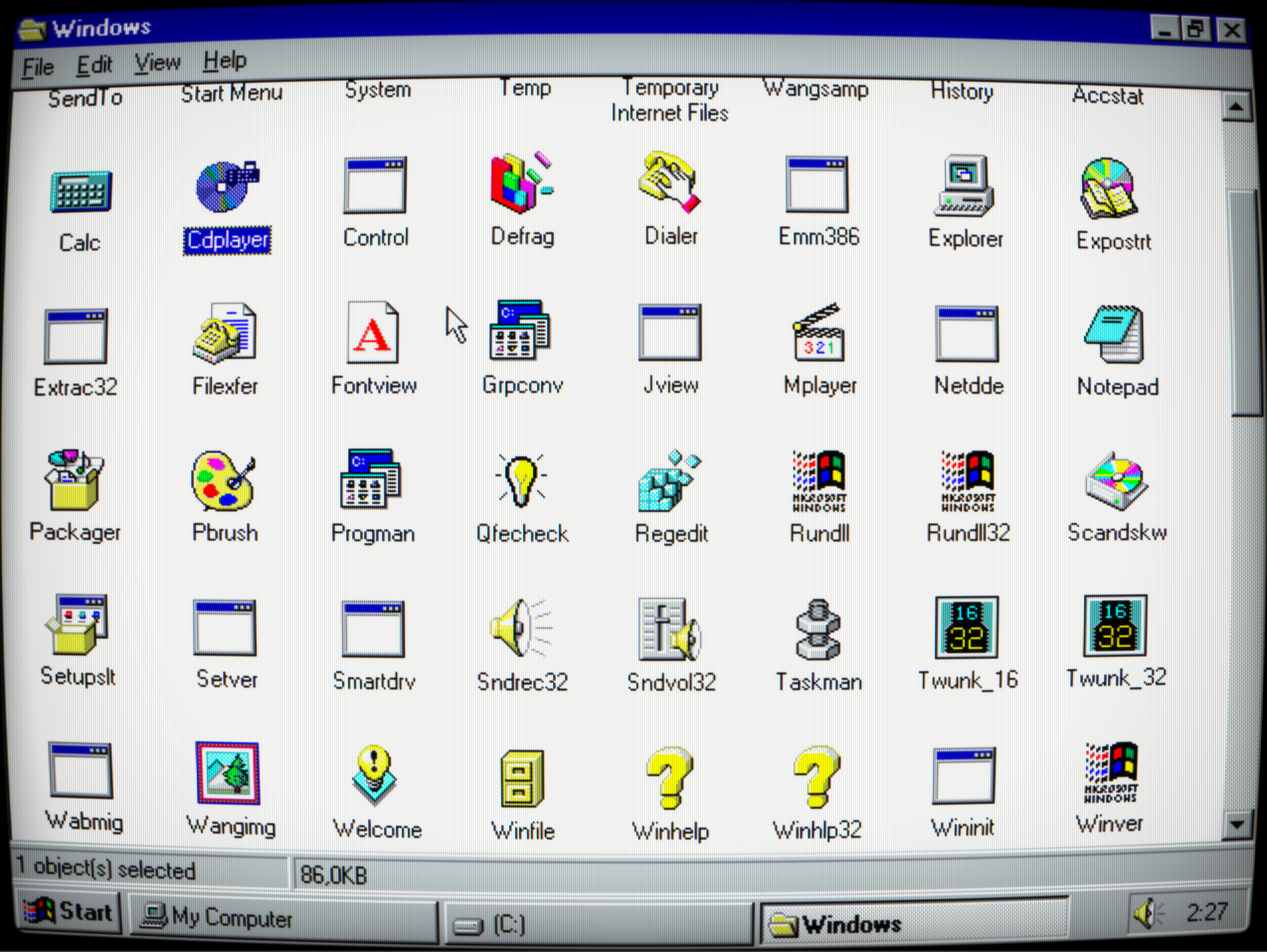
Task: Click the SendTo folder label
Action: [x=86, y=98]
